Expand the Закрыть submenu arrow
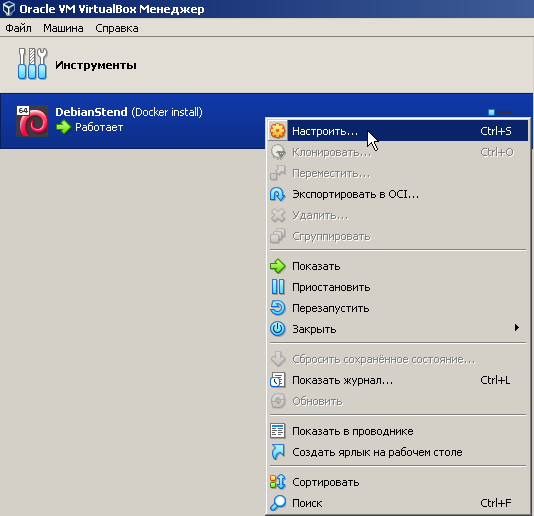The height and width of the screenshot is (516, 534). coord(517,328)
